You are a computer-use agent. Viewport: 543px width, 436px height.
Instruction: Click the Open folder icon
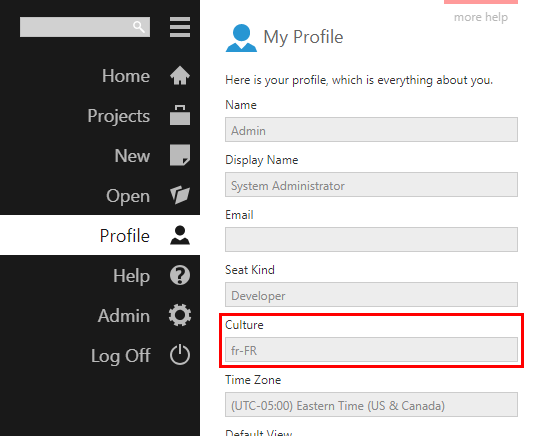[x=180, y=195]
